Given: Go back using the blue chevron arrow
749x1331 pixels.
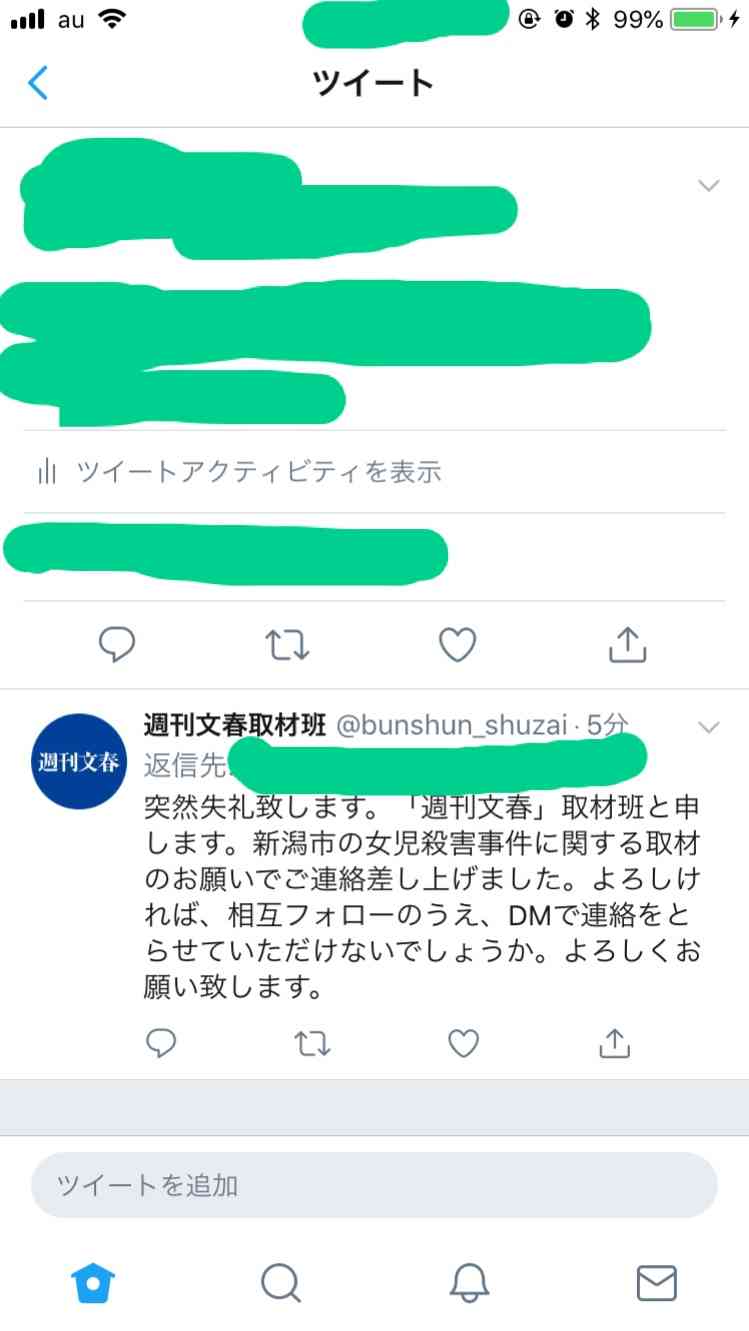Looking at the screenshot, I should (x=38, y=82).
